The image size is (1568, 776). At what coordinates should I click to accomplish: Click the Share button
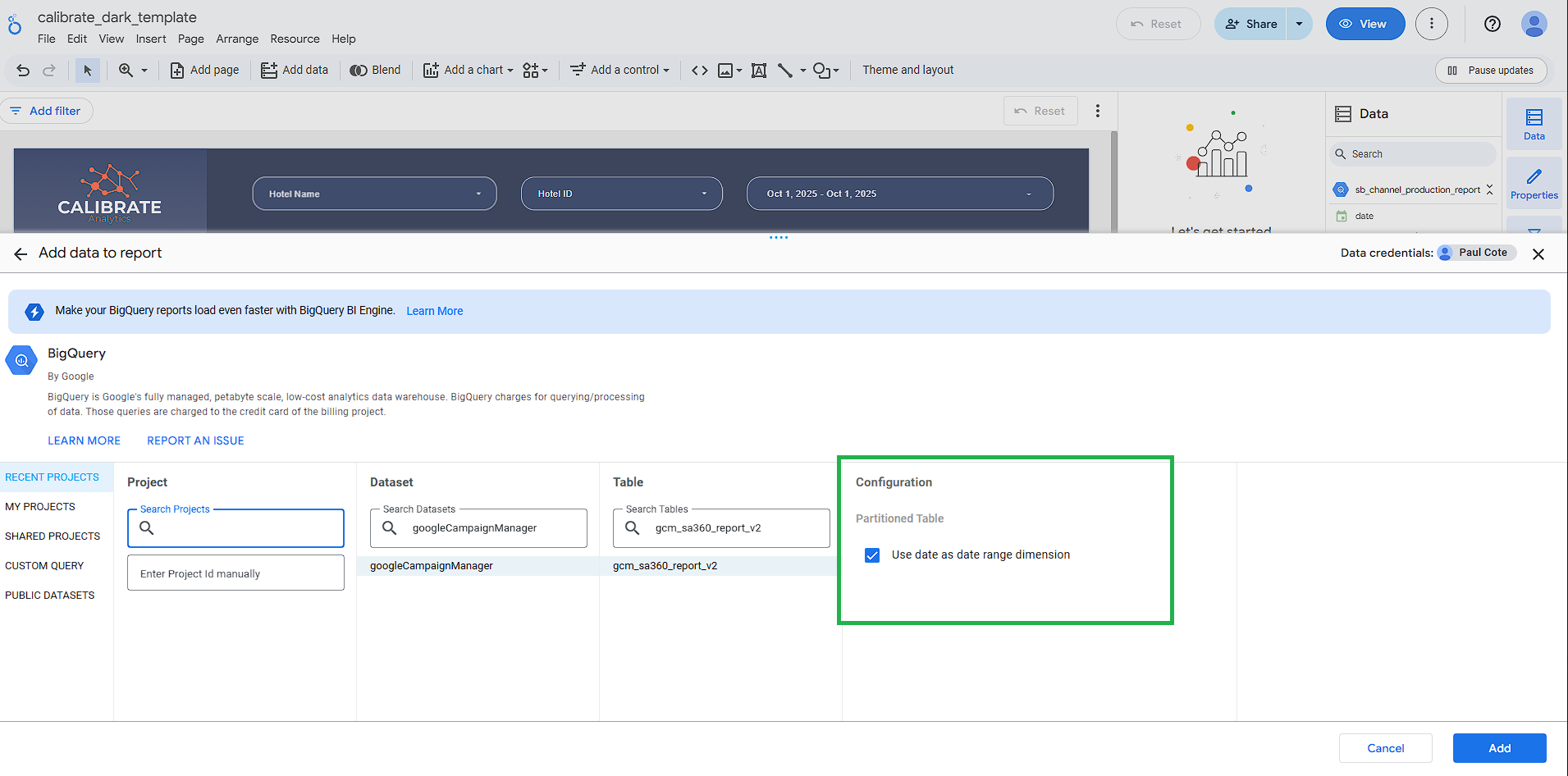coord(1251,24)
